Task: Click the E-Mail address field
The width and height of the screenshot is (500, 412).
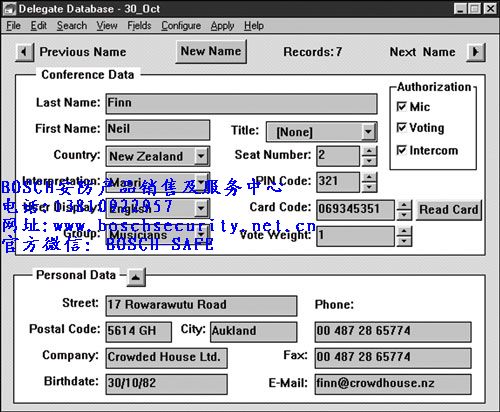Action: pos(393,384)
